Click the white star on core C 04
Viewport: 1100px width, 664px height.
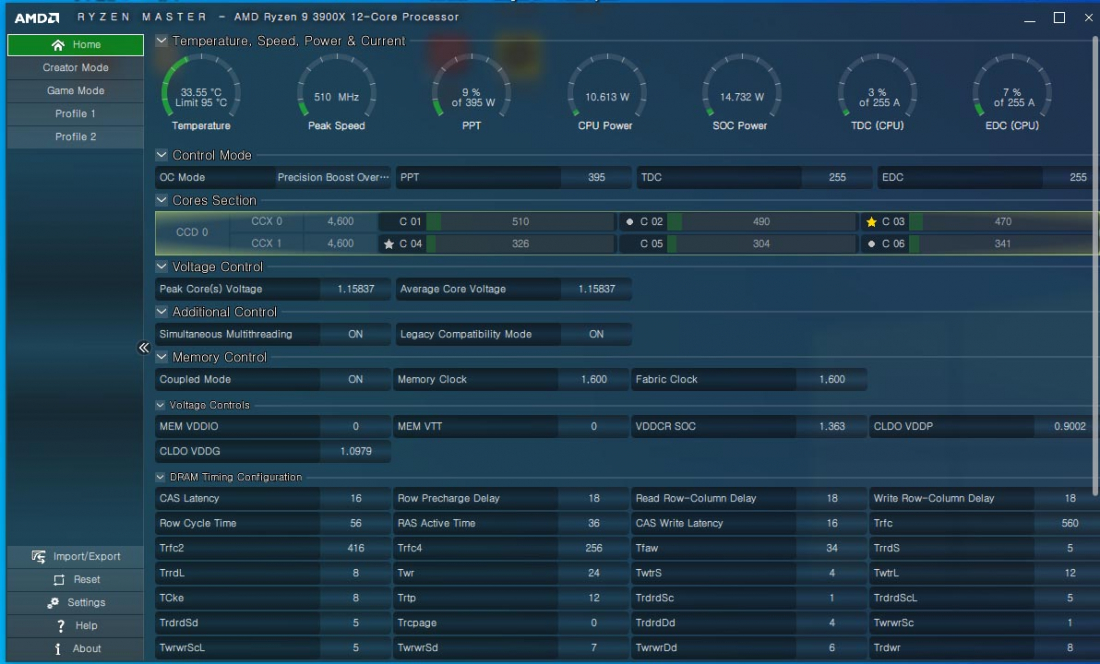389,244
